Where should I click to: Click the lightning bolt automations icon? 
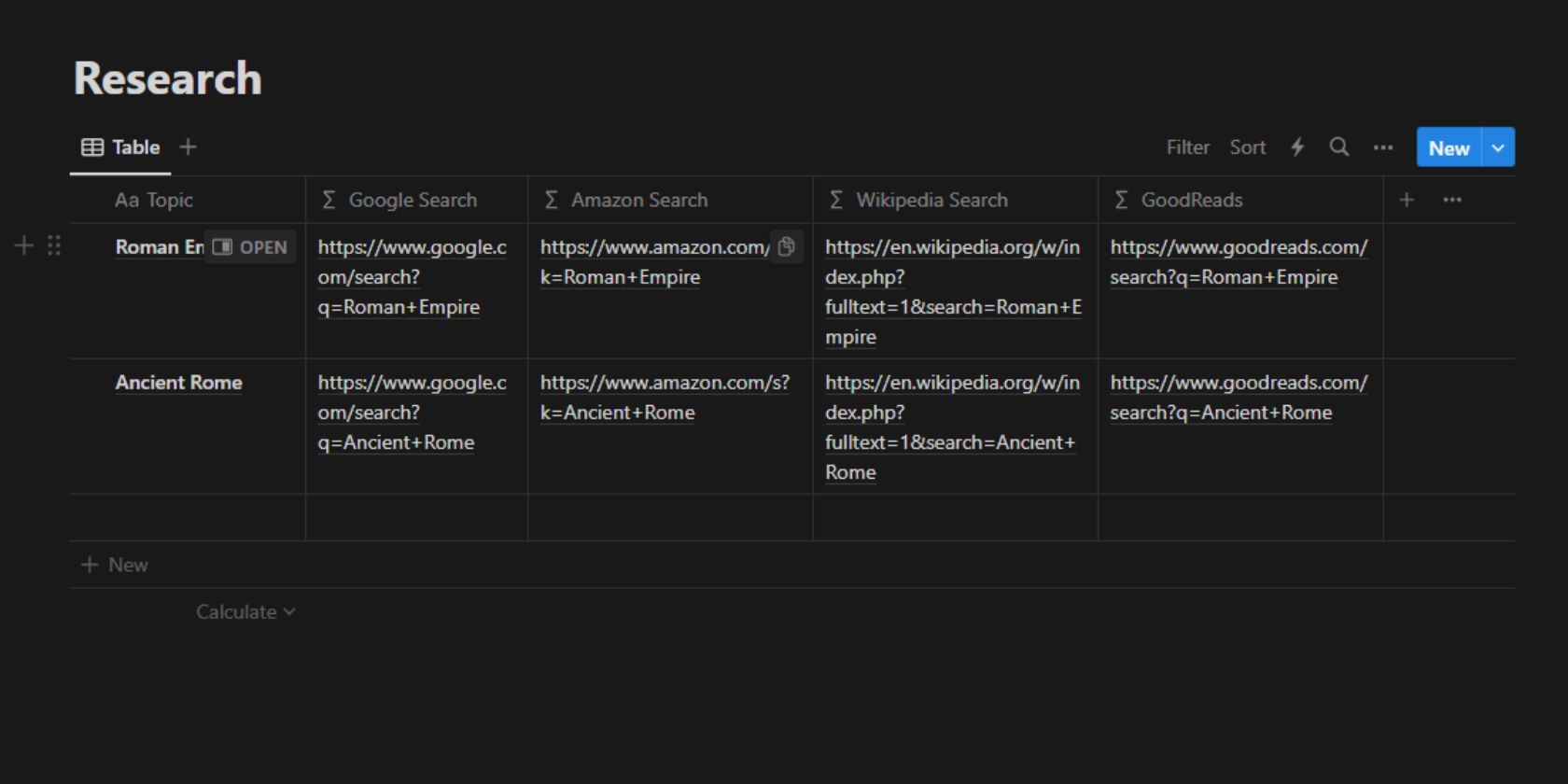[x=1297, y=147]
